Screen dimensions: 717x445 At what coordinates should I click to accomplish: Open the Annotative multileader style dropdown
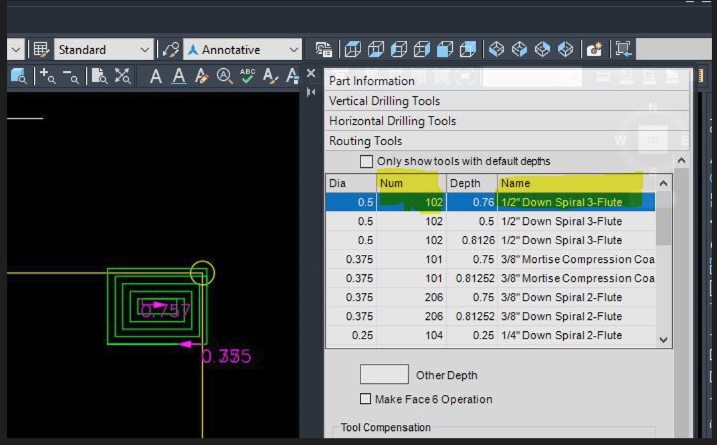[x=293, y=49]
